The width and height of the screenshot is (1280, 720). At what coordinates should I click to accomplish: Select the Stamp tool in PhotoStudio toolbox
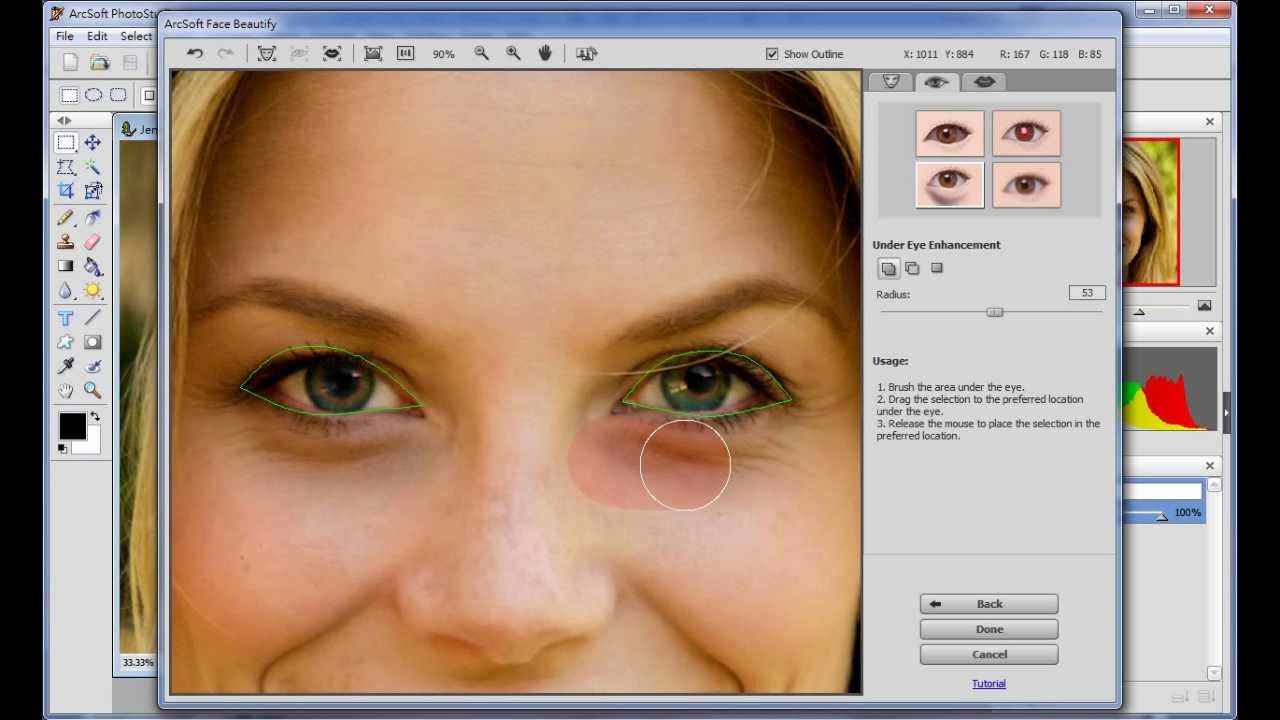tap(66, 241)
